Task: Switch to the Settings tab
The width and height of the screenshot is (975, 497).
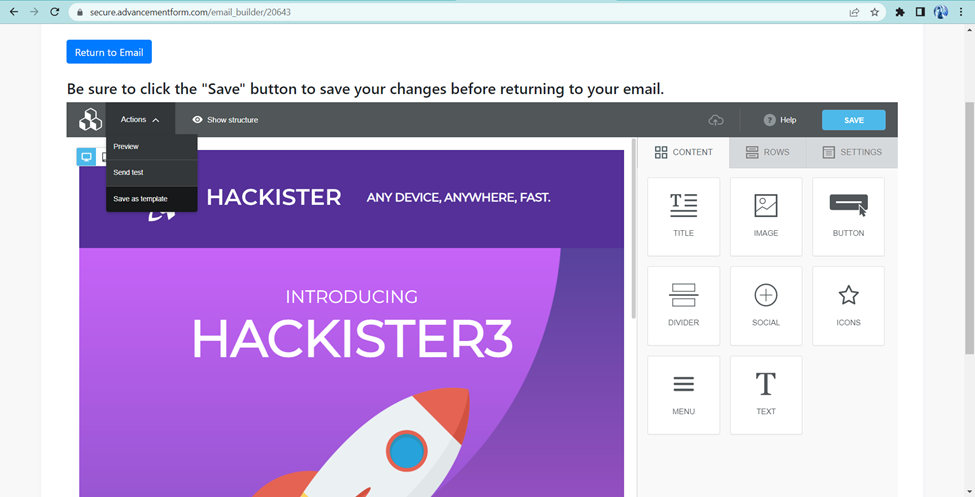Action: (x=852, y=152)
